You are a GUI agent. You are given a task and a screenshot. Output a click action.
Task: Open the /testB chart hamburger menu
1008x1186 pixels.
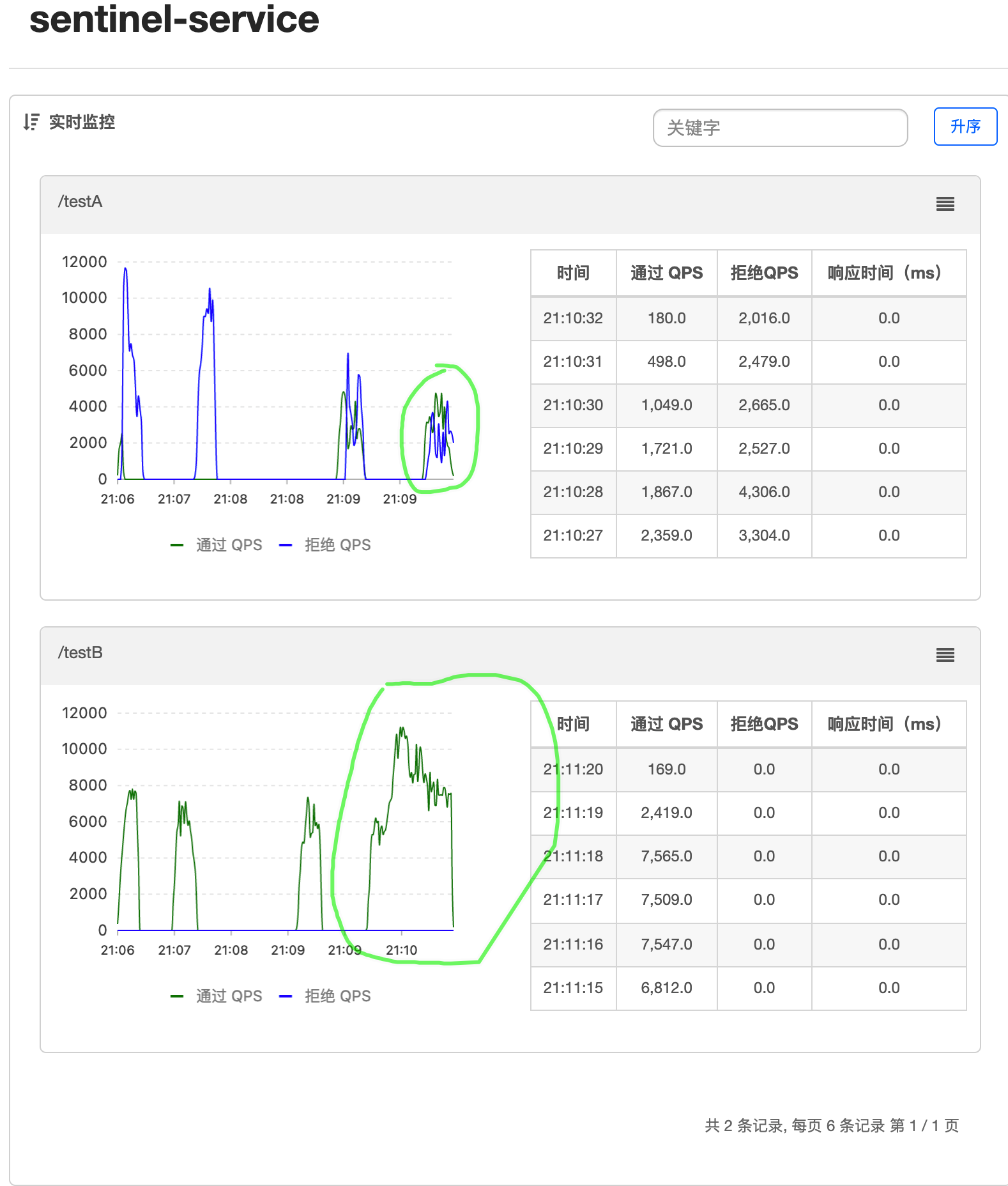coord(945,655)
